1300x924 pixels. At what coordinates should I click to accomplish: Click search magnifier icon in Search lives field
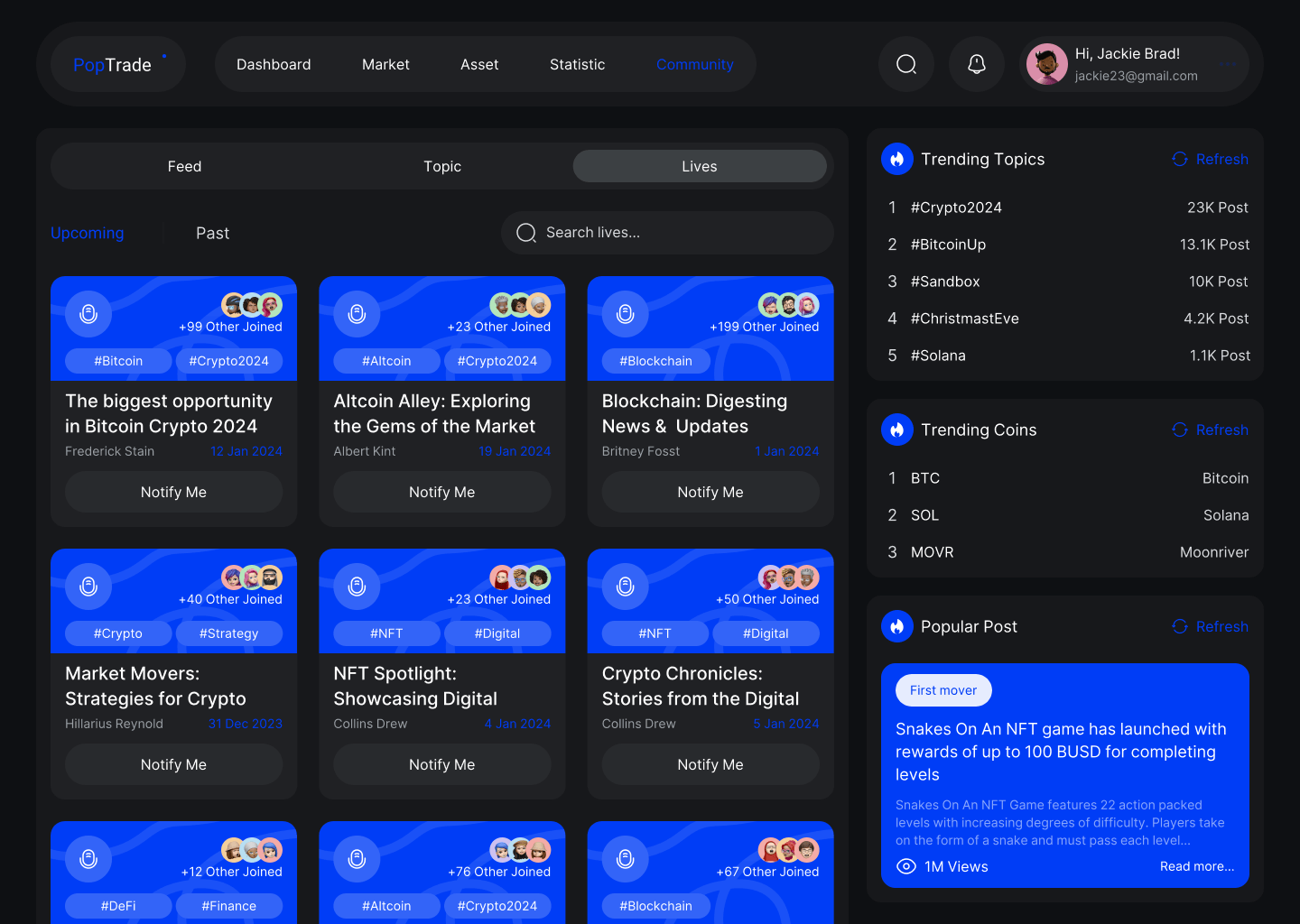click(526, 233)
